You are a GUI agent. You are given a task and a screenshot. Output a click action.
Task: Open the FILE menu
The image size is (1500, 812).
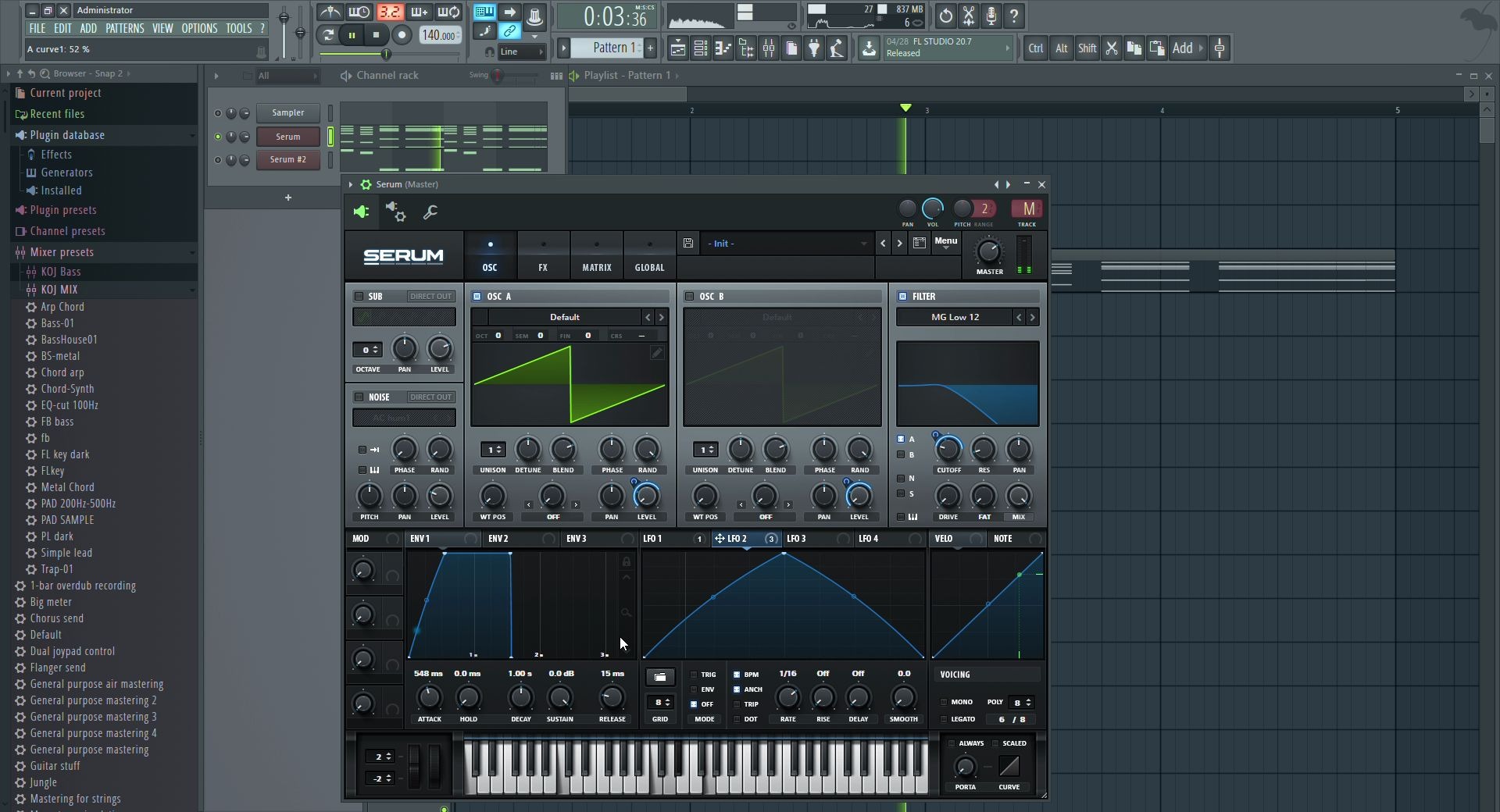[x=37, y=28]
